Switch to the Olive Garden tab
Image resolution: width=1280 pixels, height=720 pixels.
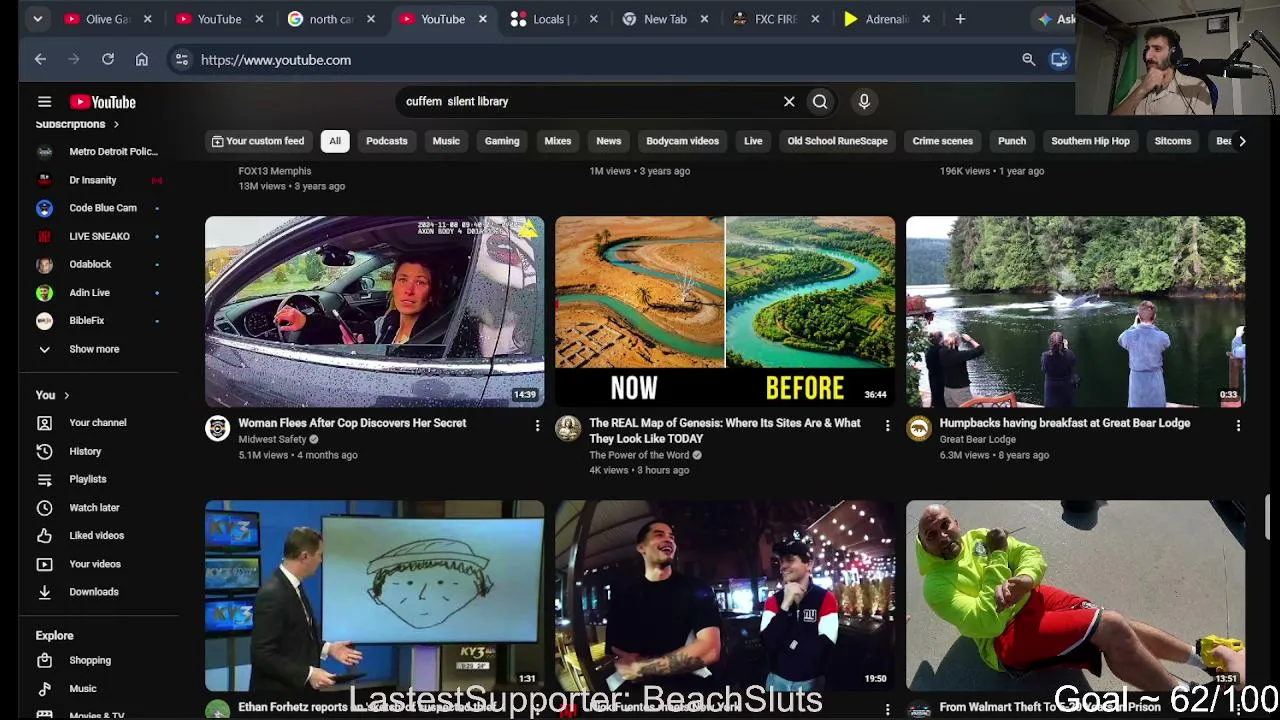click(108, 19)
